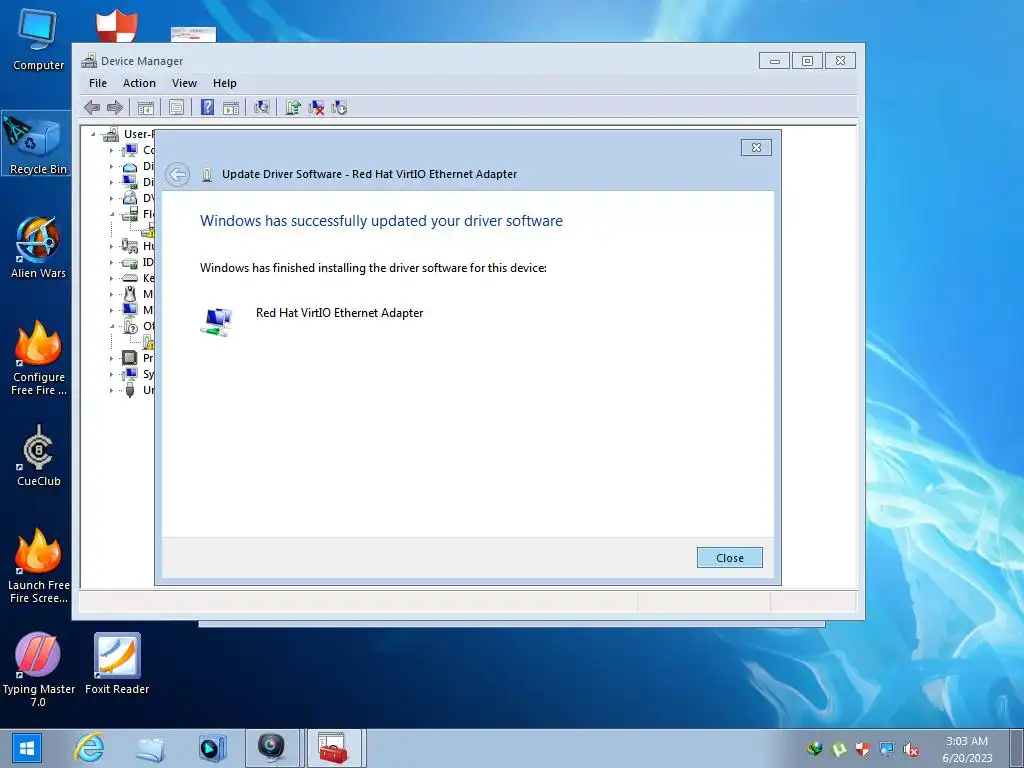This screenshot has height=768, width=1024.
Task: Expand the Universal Serial Bus (Un) category
Action: (111, 391)
